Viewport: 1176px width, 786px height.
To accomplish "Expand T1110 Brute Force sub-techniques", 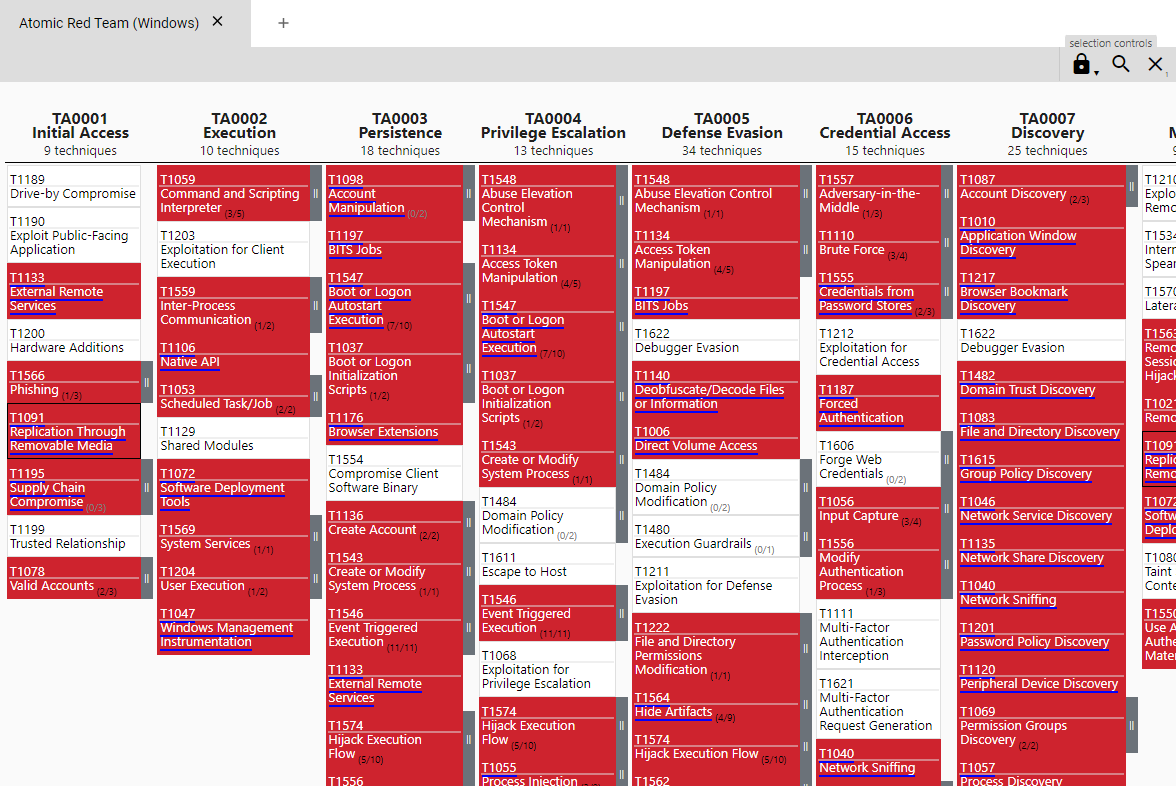I will (946, 242).
